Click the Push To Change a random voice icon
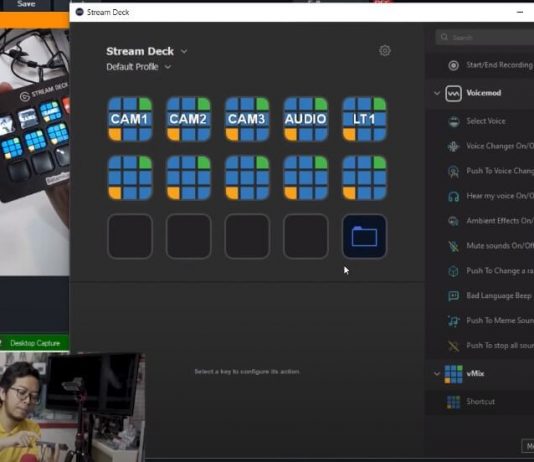The height and width of the screenshot is (462, 534). tap(453, 271)
